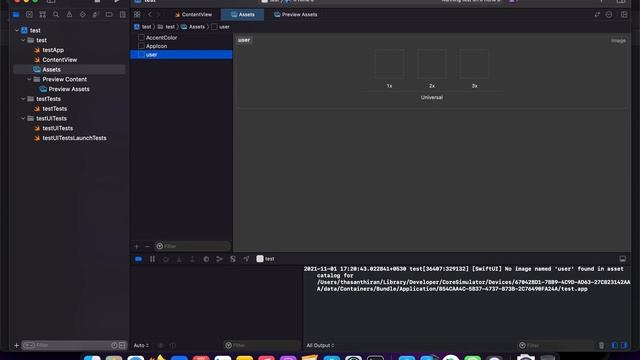Switch to the ContentView tab
Image resolution: width=640 pixels, height=360 pixels.
click(x=193, y=15)
